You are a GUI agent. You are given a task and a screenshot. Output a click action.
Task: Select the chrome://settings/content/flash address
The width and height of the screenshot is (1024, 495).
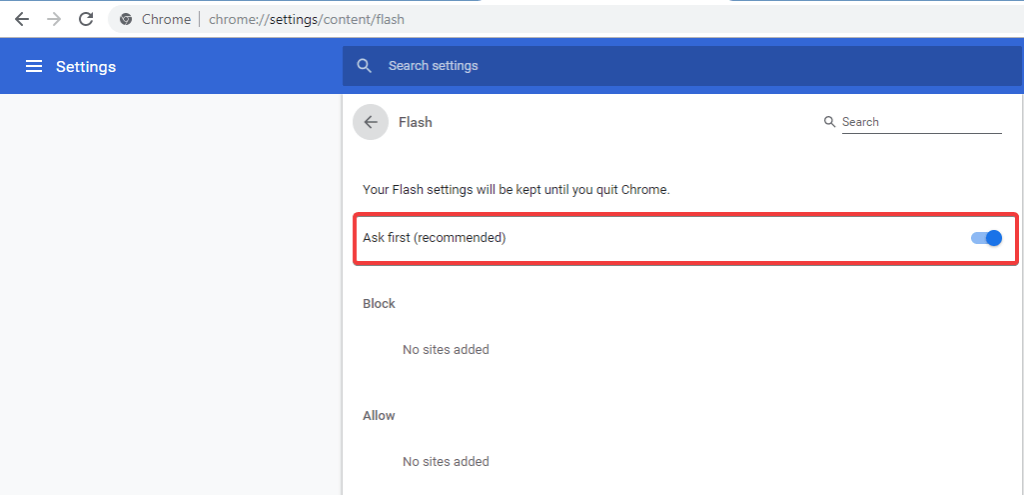(307, 19)
